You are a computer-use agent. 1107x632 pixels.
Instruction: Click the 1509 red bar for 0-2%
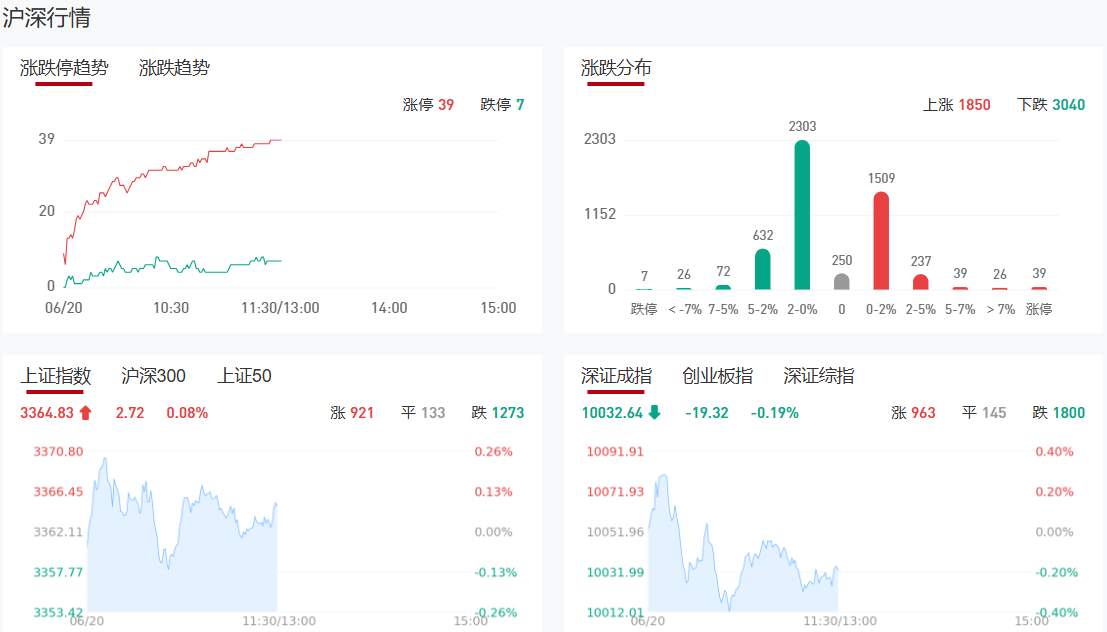coord(881,241)
